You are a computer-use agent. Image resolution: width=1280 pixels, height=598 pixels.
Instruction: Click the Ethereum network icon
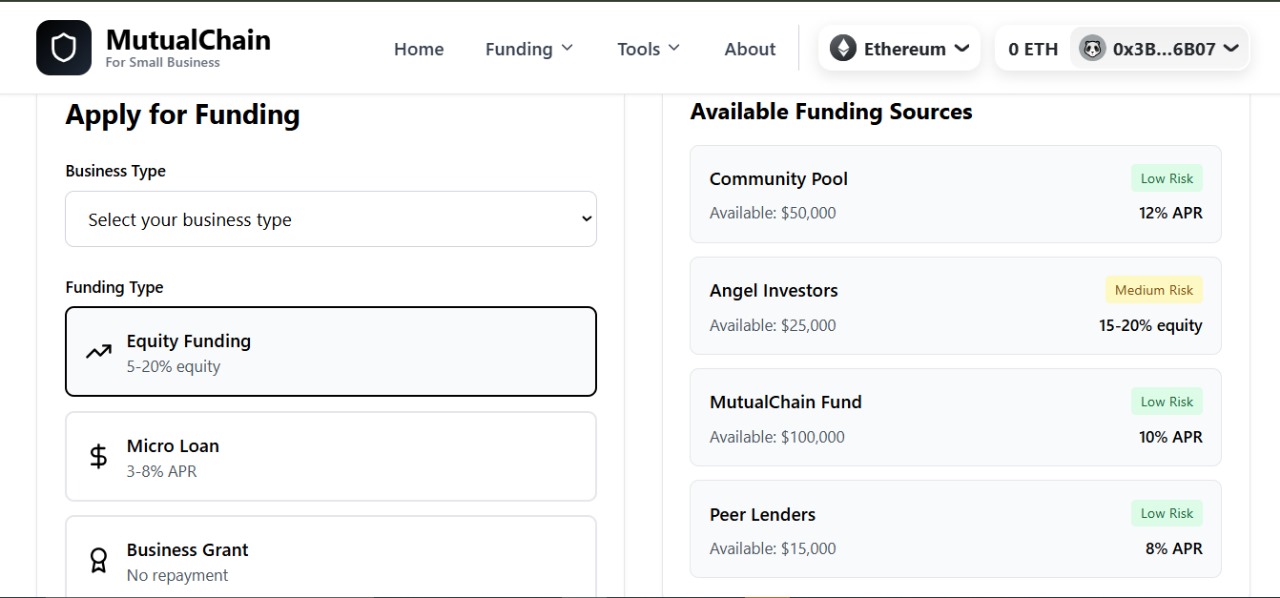[x=843, y=48]
